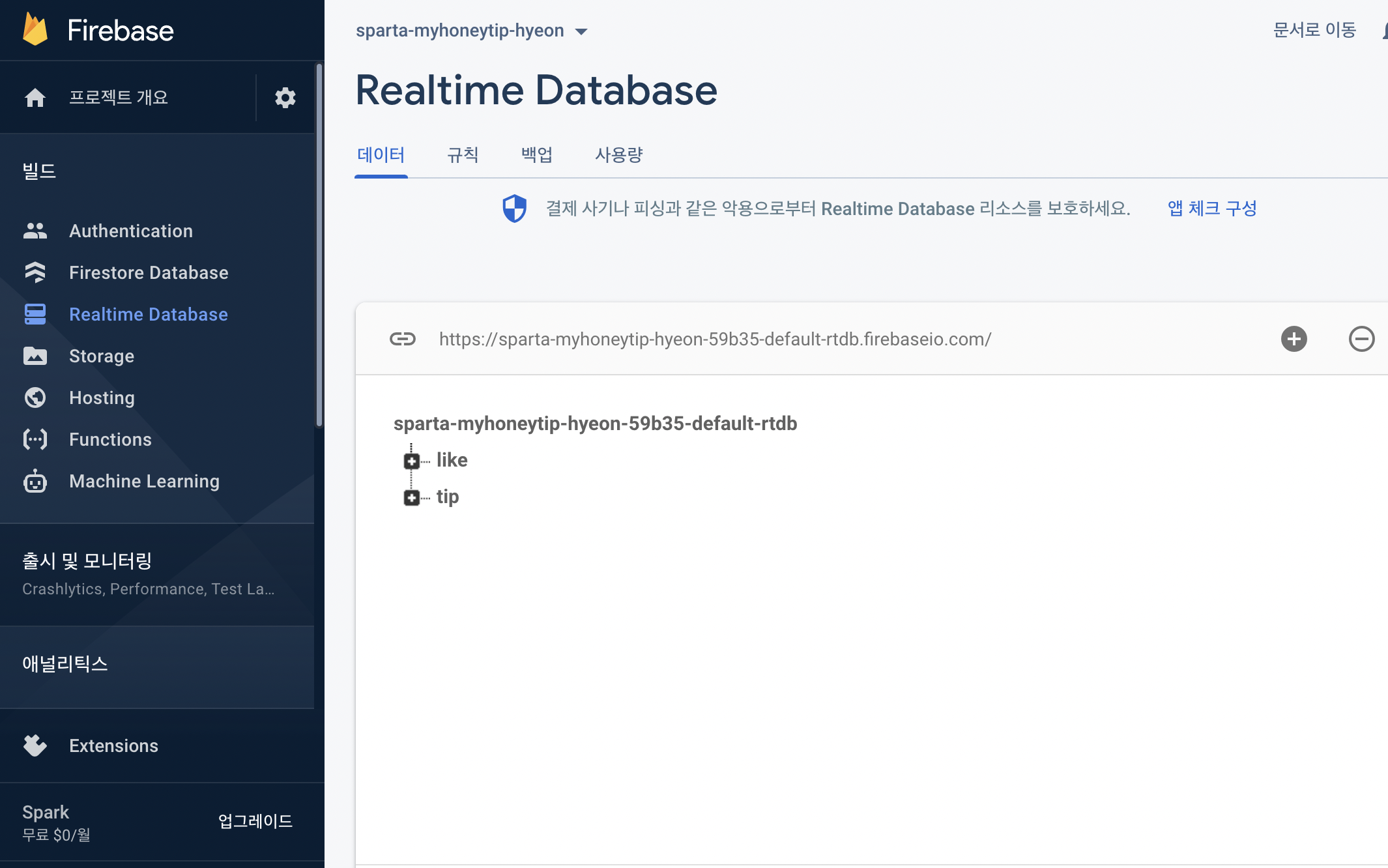This screenshot has width=1388, height=868.
Task: Open Authentication from the sidebar
Action: click(131, 231)
